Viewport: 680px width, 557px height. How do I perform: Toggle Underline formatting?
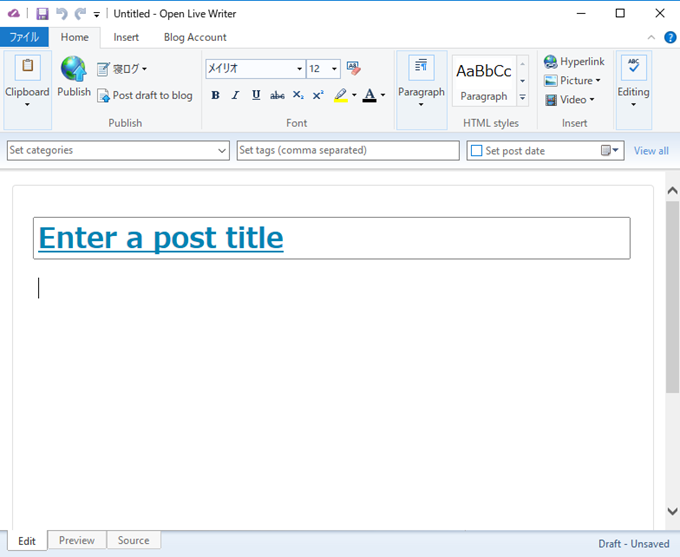tap(256, 95)
